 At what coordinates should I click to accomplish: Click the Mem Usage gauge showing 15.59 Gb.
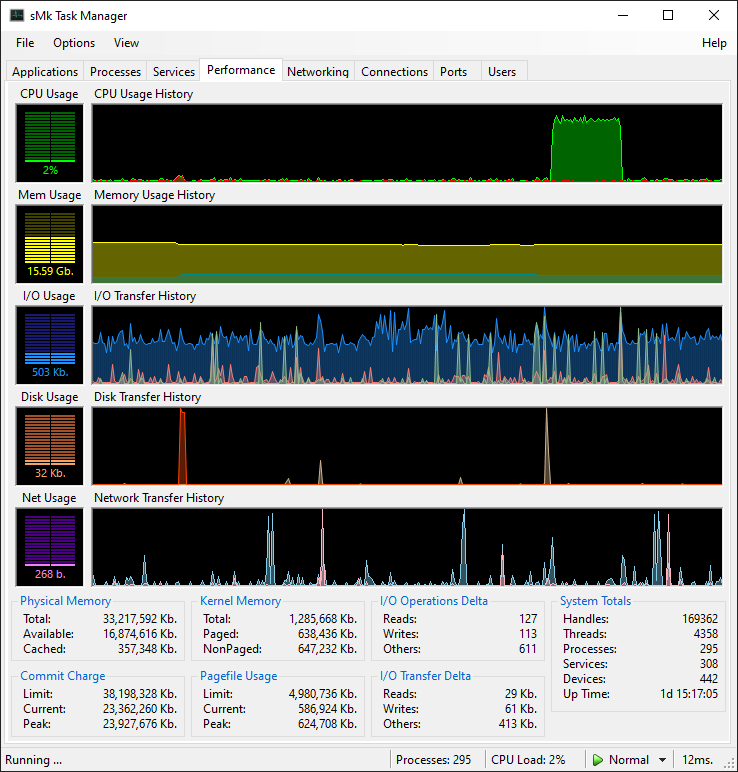pyautogui.click(x=50, y=244)
